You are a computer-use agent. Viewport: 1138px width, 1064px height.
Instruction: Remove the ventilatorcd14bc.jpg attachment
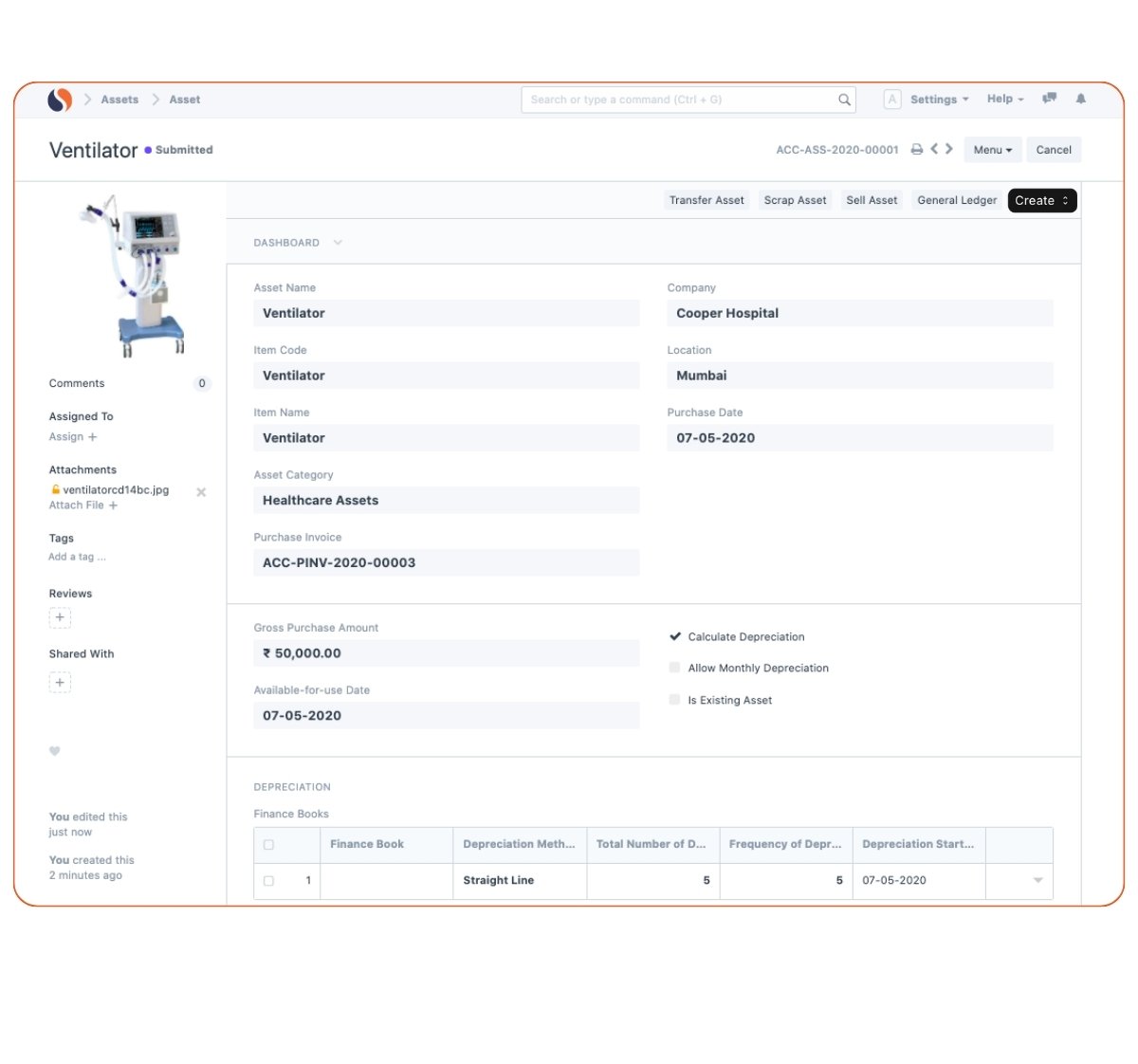click(x=201, y=492)
